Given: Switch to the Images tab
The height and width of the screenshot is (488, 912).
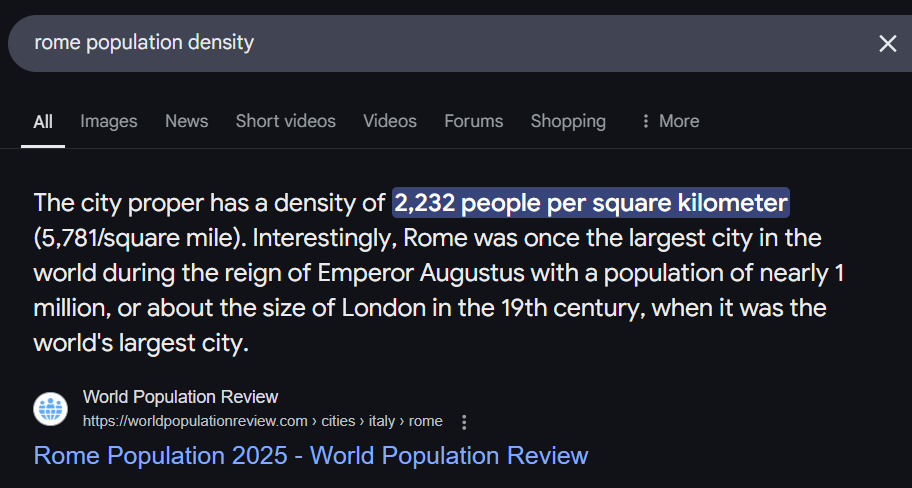Looking at the screenshot, I should (109, 121).
